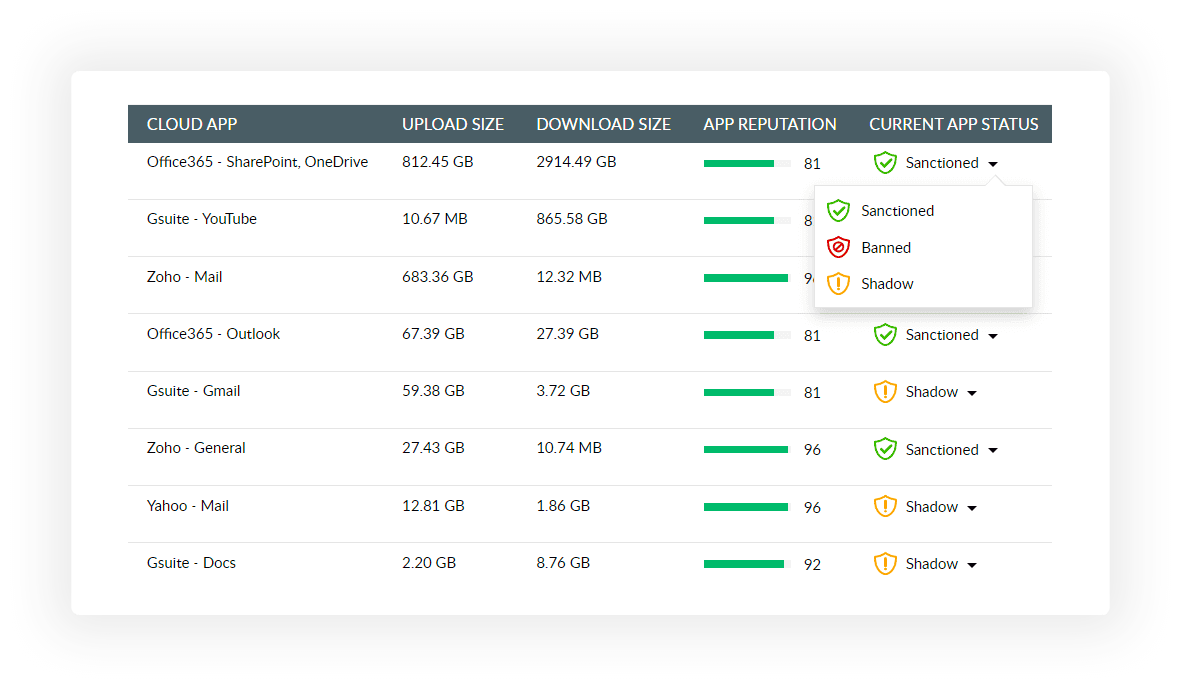Click the download size 1.86 GB
The height and width of the screenshot is (687, 1182).
(562, 506)
